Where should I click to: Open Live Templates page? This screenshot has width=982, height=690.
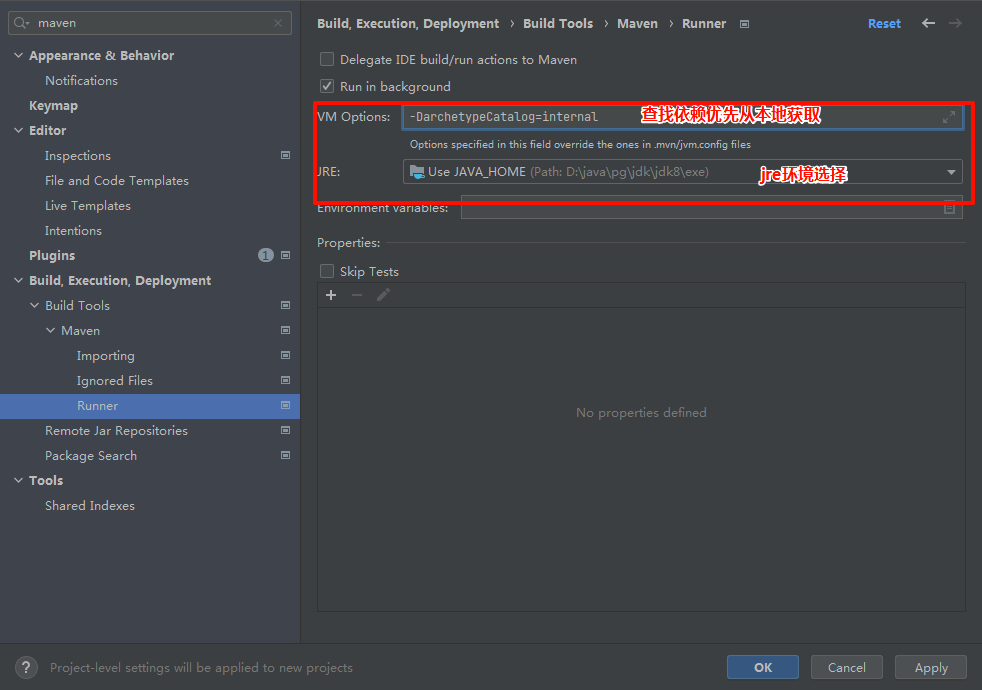coord(88,206)
